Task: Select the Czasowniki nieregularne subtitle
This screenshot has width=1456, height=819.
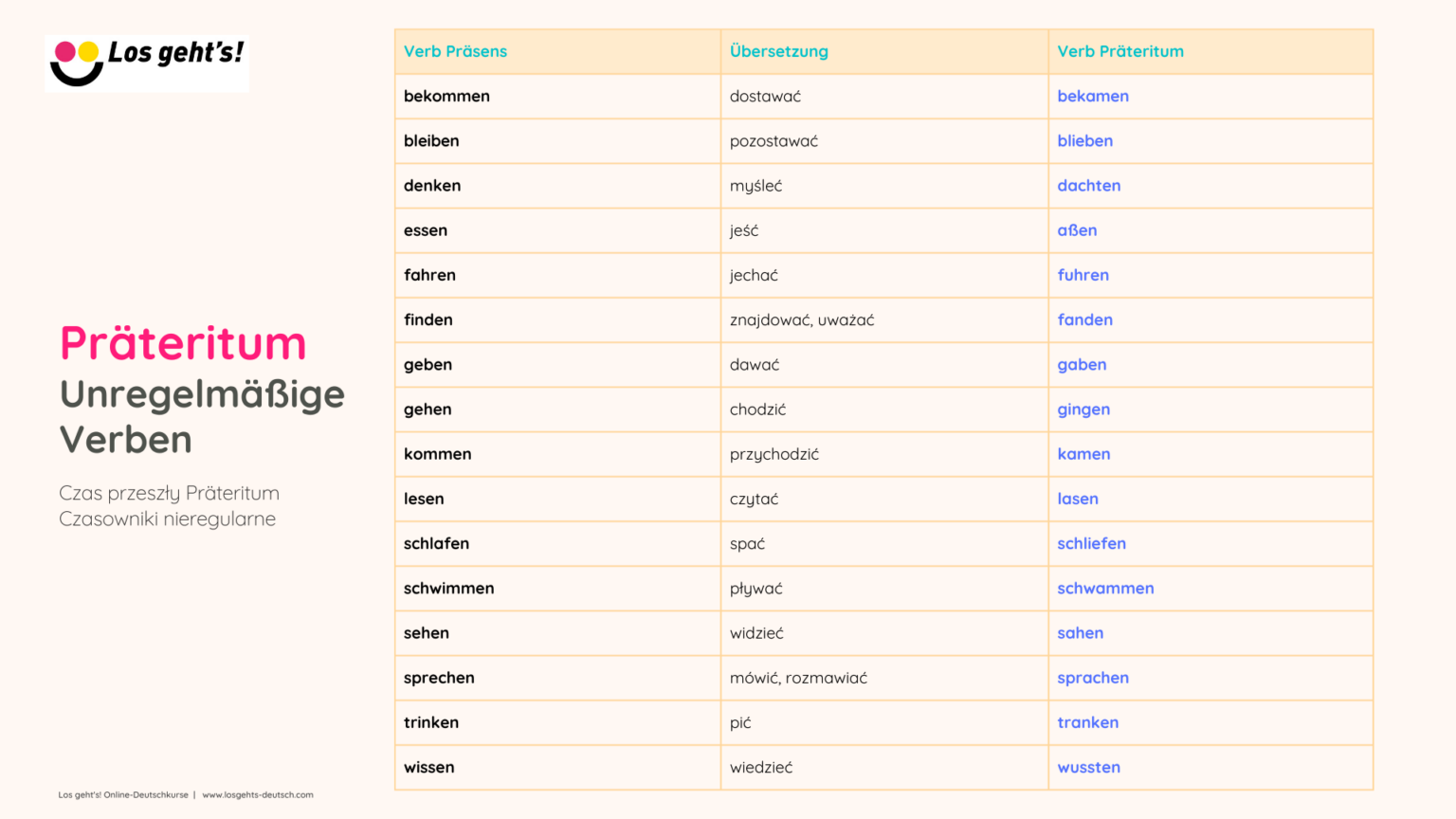Action: click(167, 519)
